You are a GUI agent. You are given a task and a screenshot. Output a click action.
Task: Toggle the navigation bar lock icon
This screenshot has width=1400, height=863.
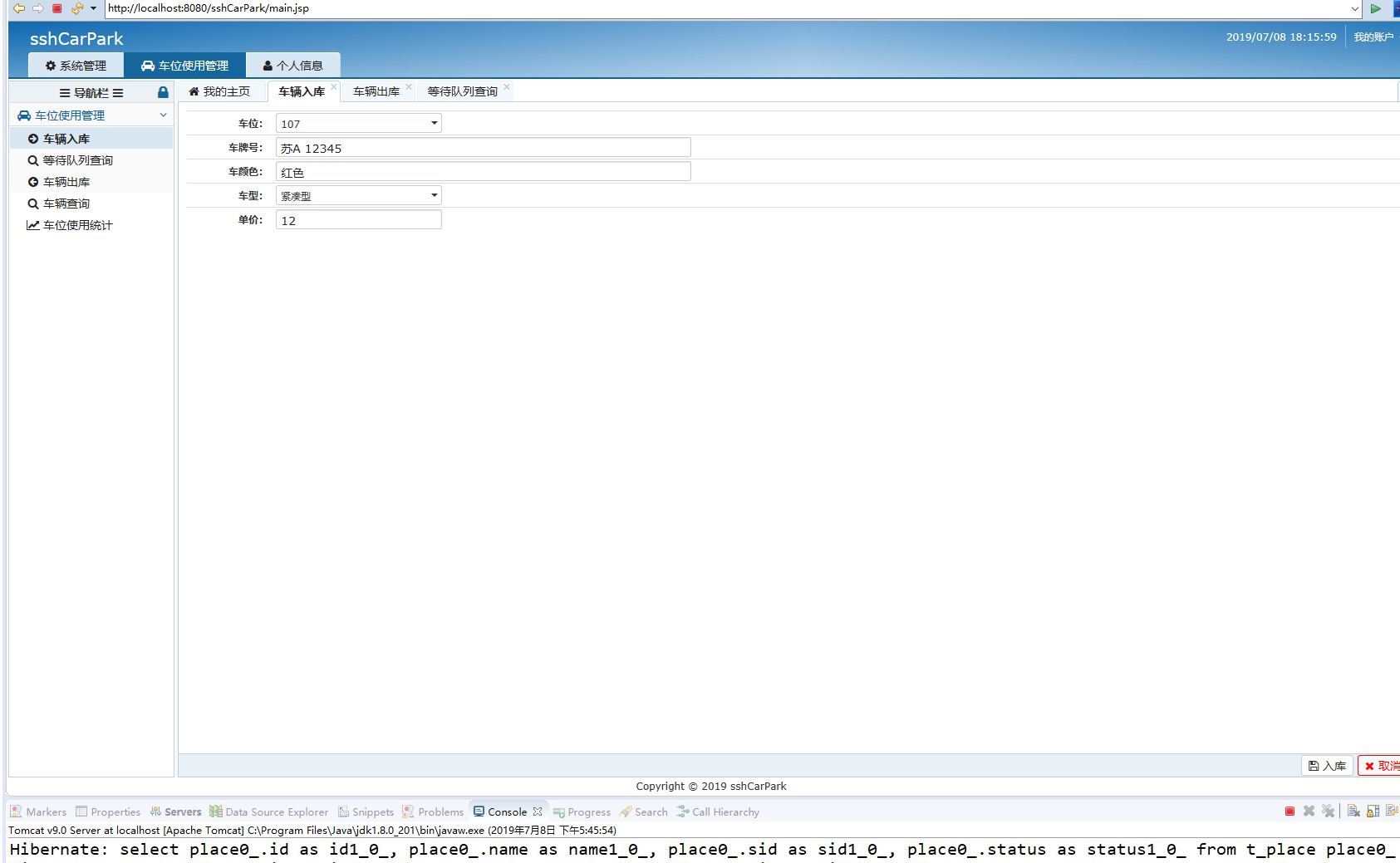click(163, 92)
